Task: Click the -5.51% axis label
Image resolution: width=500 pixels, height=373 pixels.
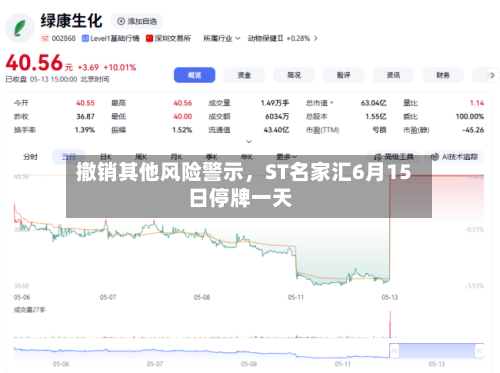Action: [474, 286]
